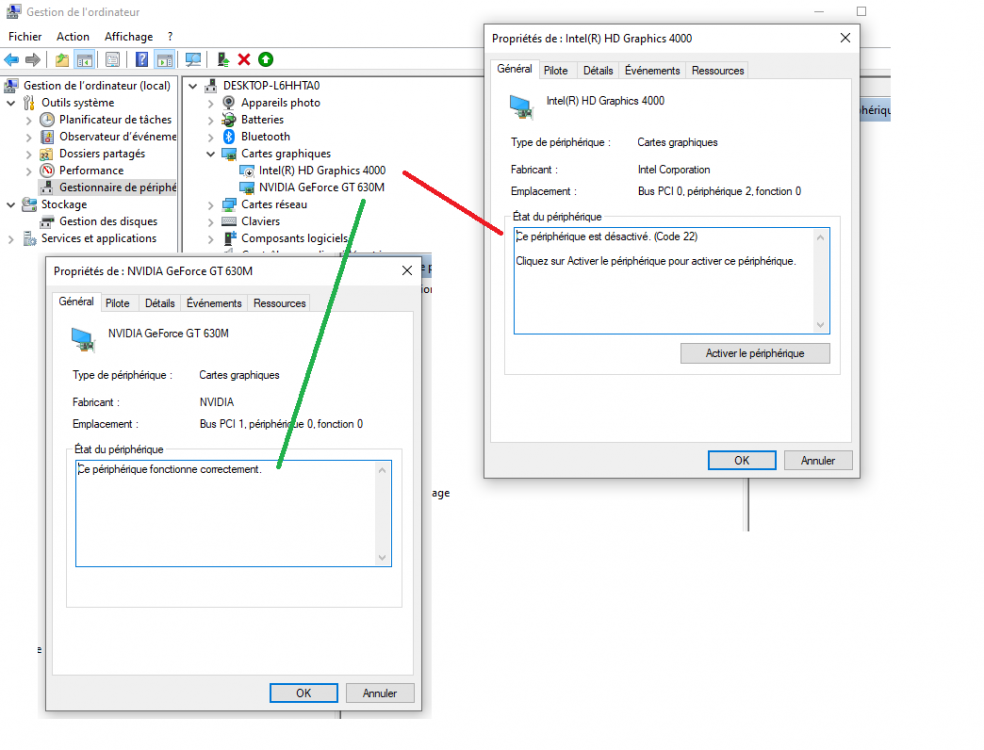Click the up-one-level folder toolbar icon
Image resolution: width=984 pixels, height=750 pixels.
tap(62, 60)
